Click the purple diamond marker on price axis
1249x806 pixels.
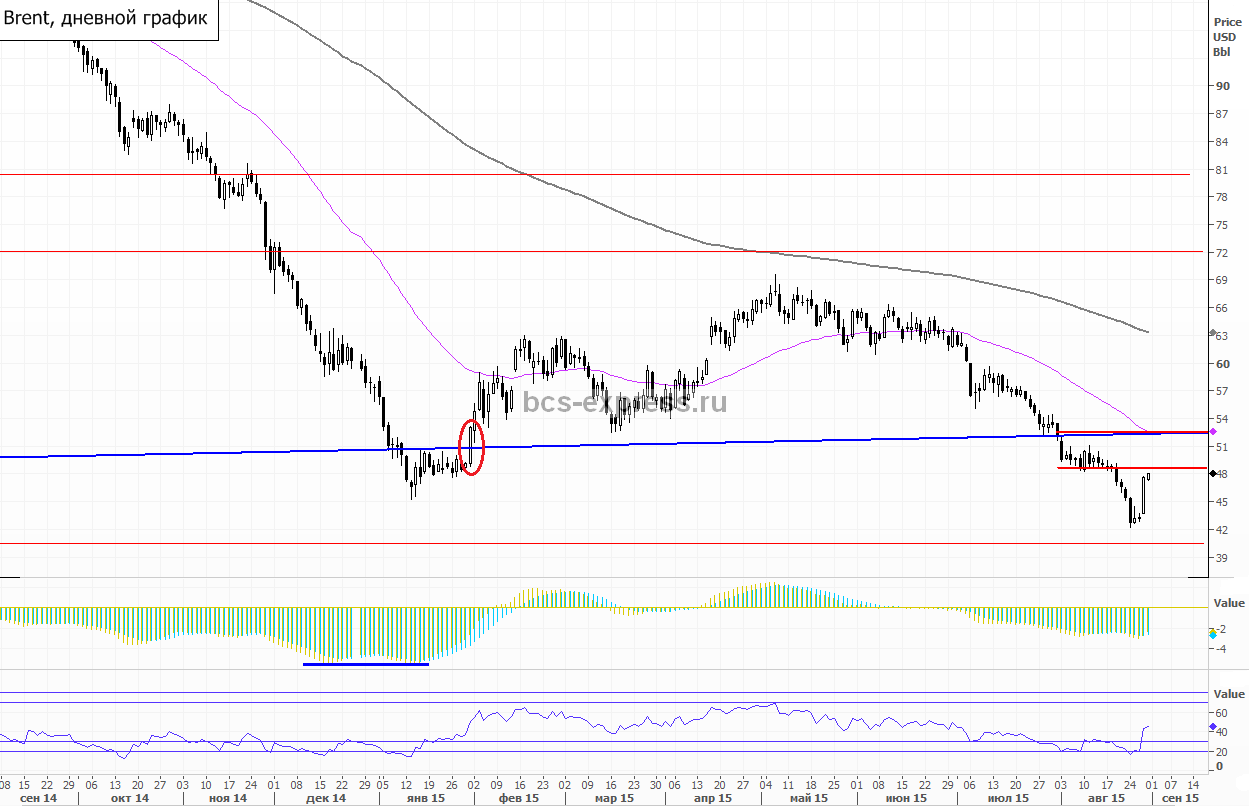(x=1213, y=431)
